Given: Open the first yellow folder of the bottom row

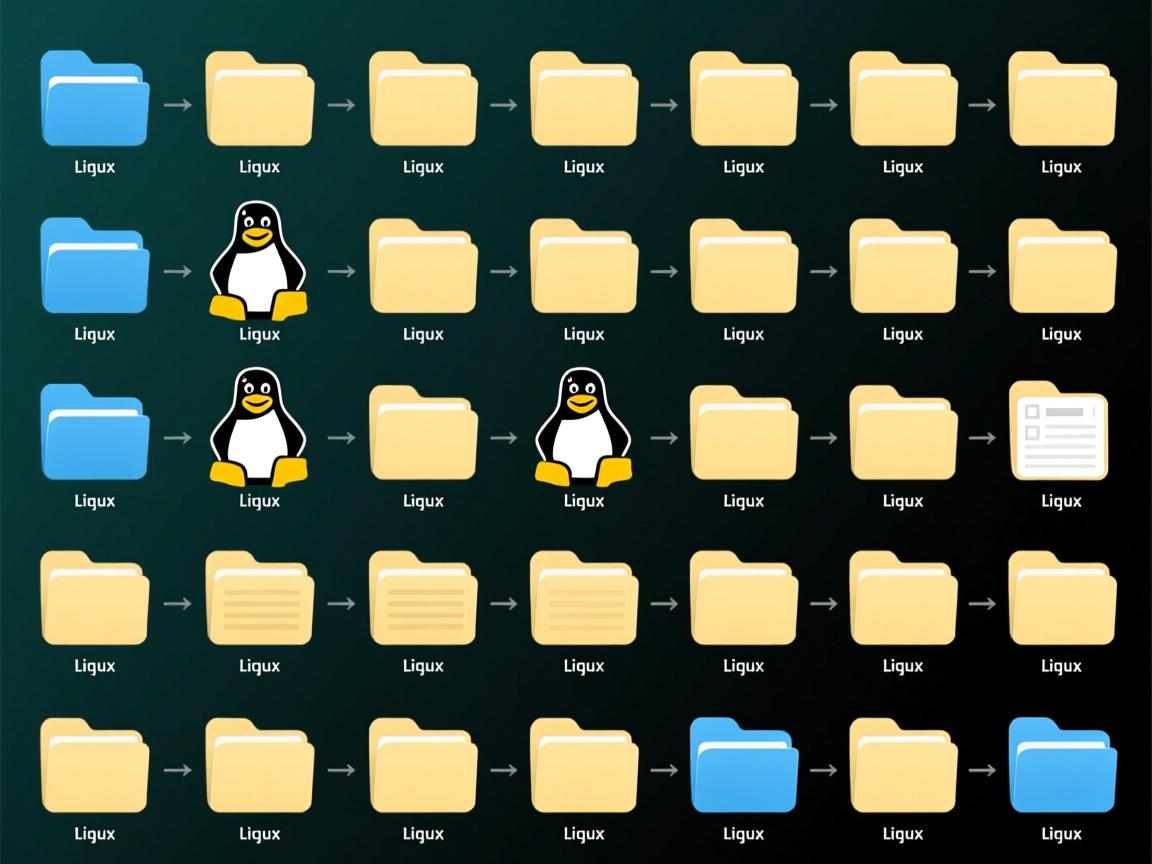Looking at the screenshot, I should point(95,766).
